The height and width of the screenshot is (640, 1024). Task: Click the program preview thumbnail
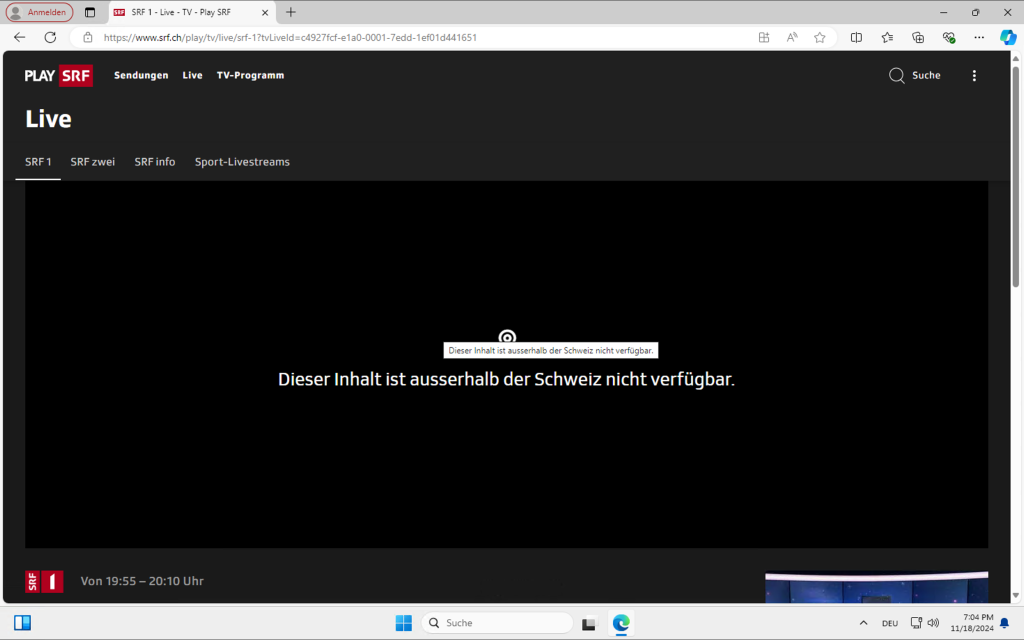[x=876, y=588]
